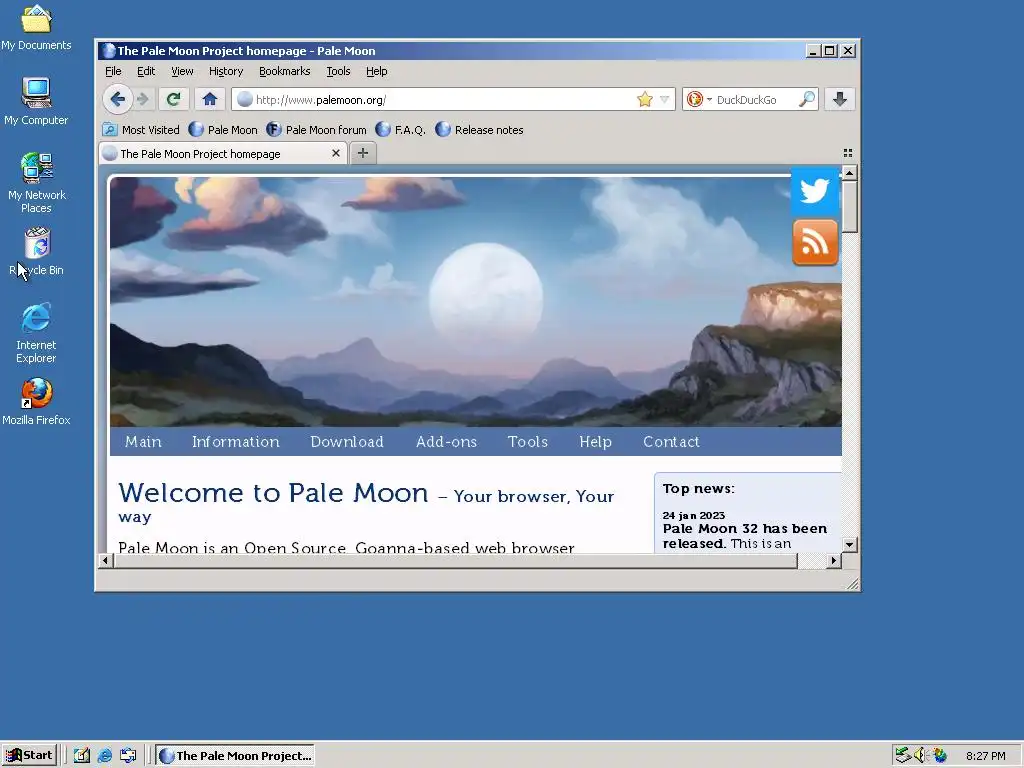The width and height of the screenshot is (1024, 768).
Task: Open the File menu
Action: pos(113,71)
